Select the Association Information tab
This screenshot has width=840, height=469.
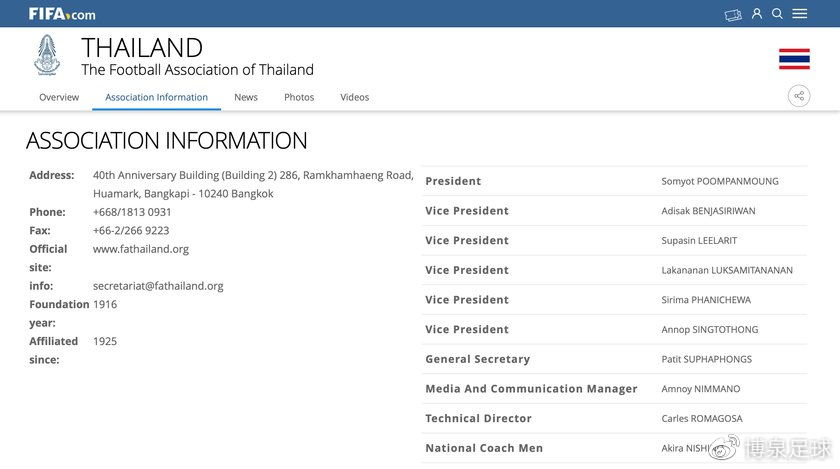coord(156,97)
